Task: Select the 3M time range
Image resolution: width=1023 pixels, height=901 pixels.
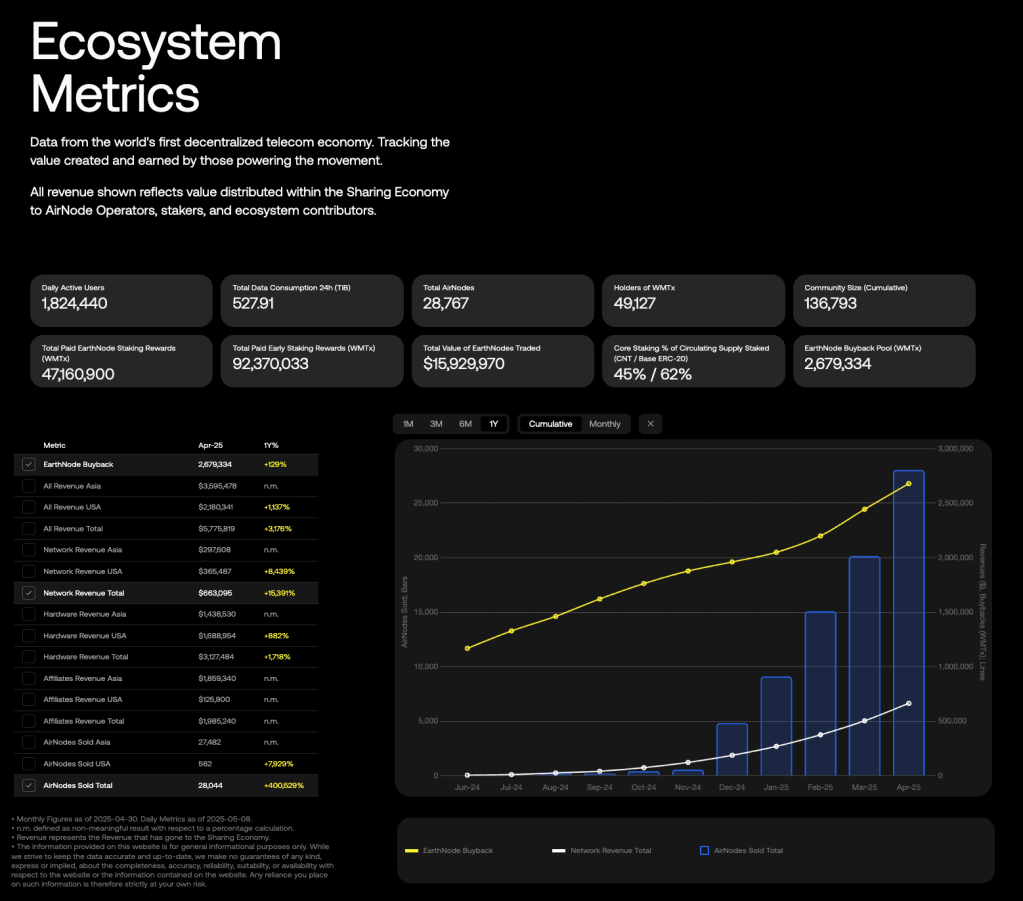Action: click(436, 424)
